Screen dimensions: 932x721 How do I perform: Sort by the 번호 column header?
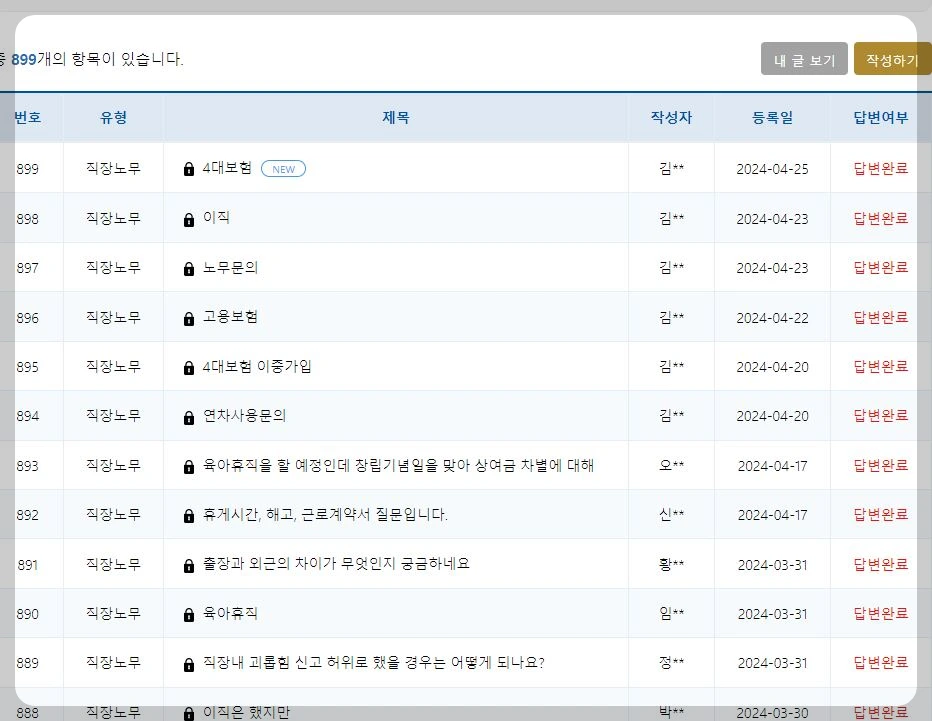28,117
